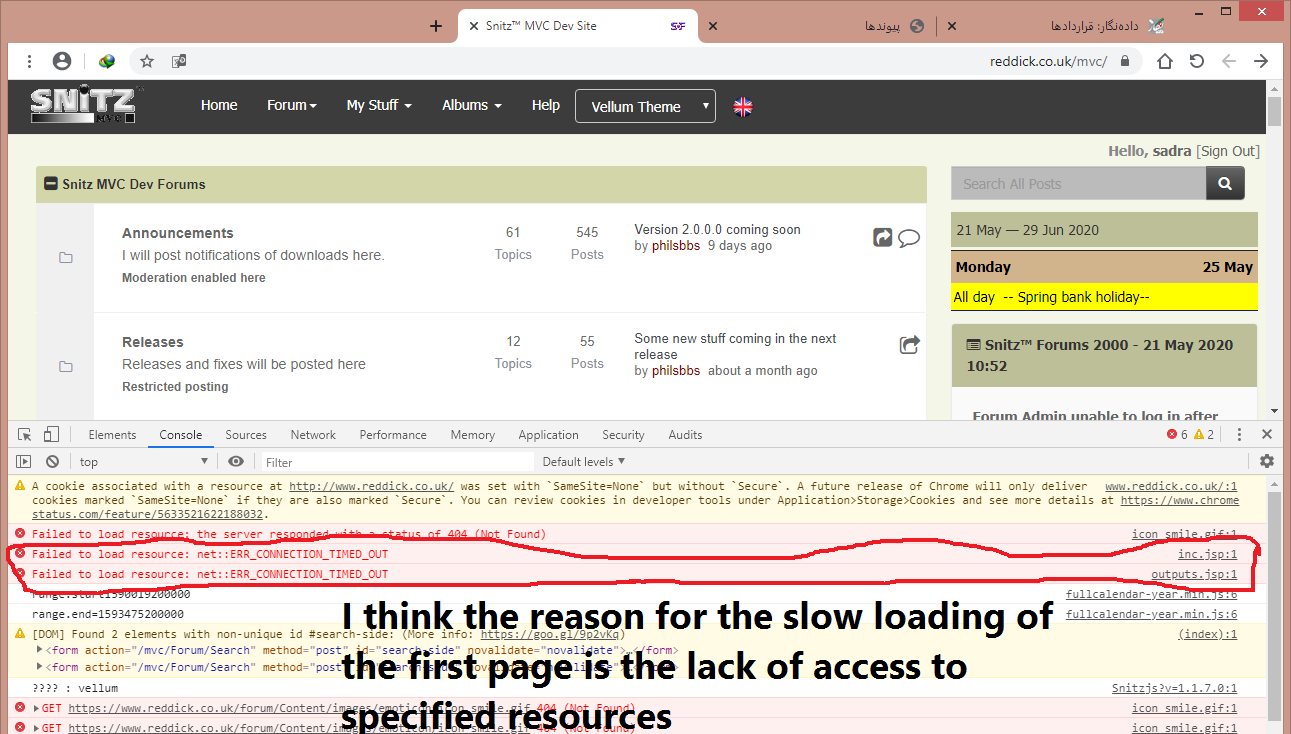Open the Announcements forum link
The image size is (1291, 734).
point(177,233)
